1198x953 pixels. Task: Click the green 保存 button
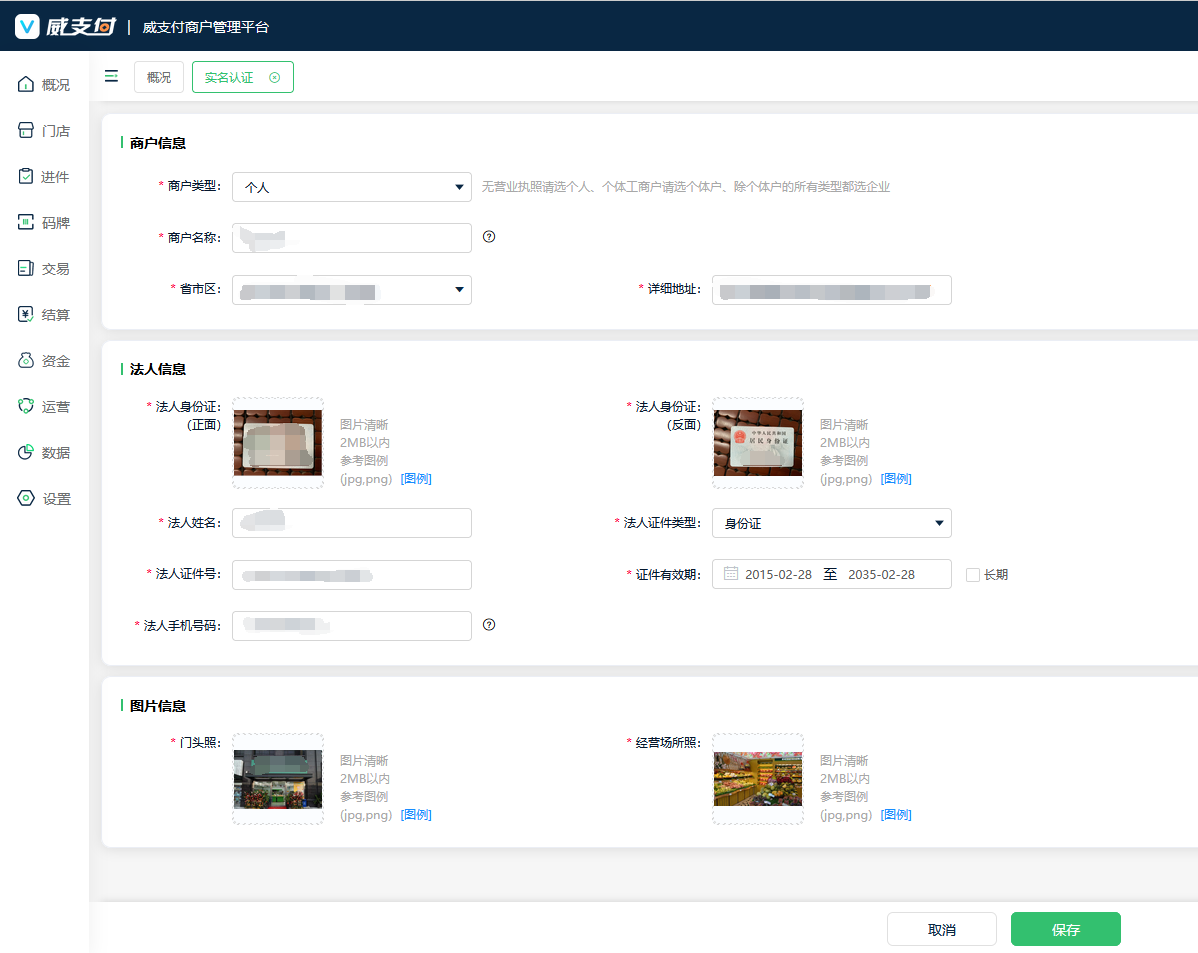(x=1065, y=929)
